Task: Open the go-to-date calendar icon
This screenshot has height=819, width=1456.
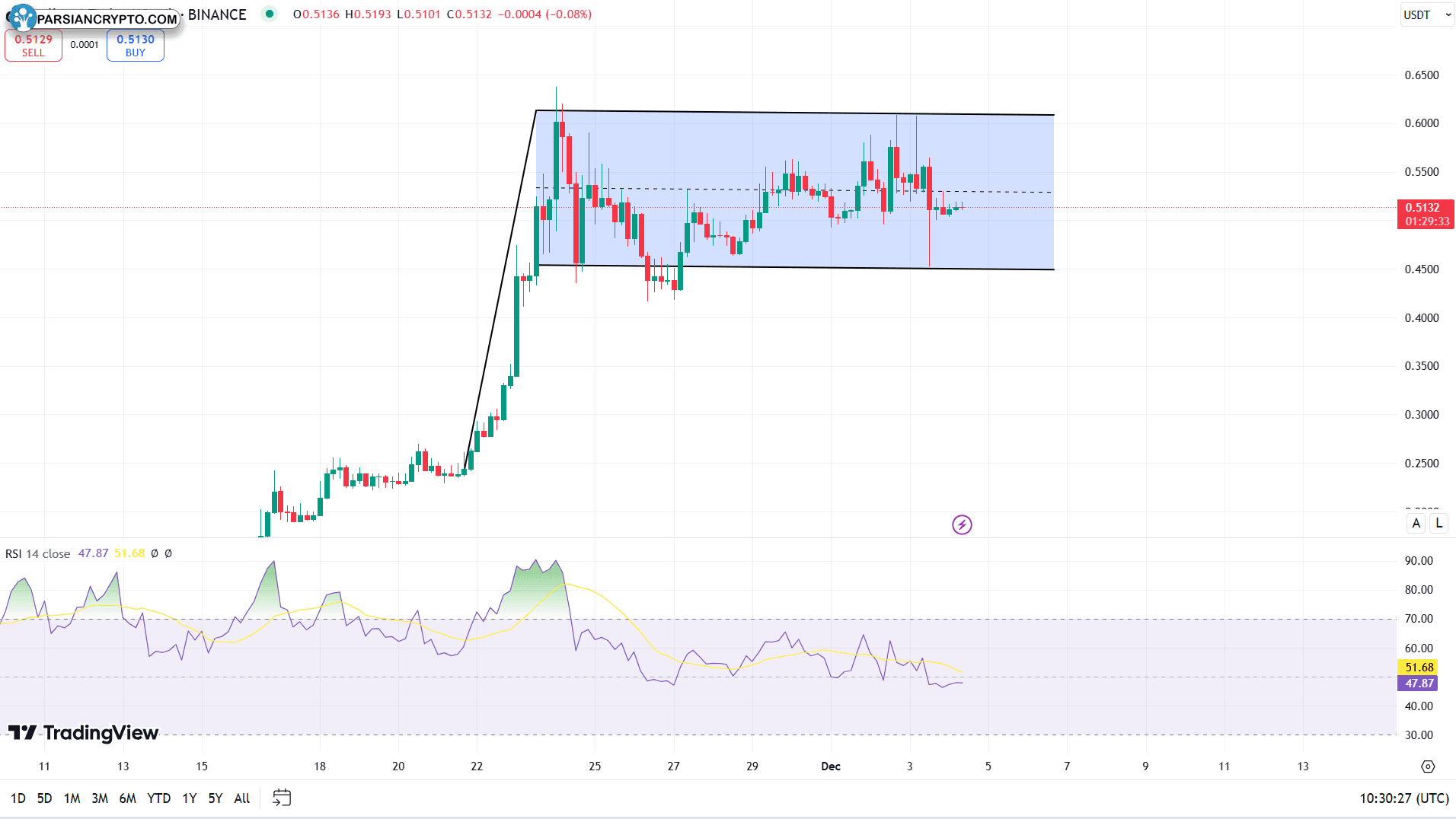Action: 282,798
